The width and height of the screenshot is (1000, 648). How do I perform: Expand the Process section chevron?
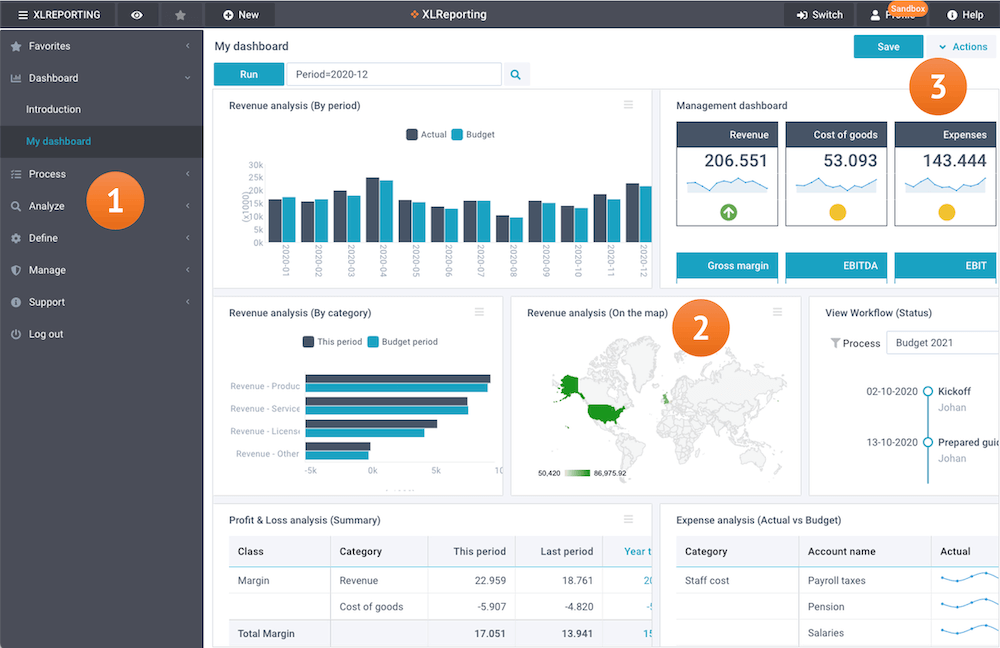click(188, 174)
